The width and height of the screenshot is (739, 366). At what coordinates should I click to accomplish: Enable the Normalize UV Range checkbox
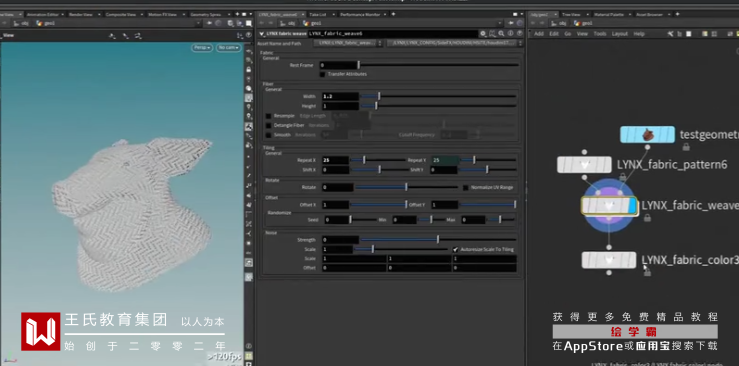click(x=466, y=187)
